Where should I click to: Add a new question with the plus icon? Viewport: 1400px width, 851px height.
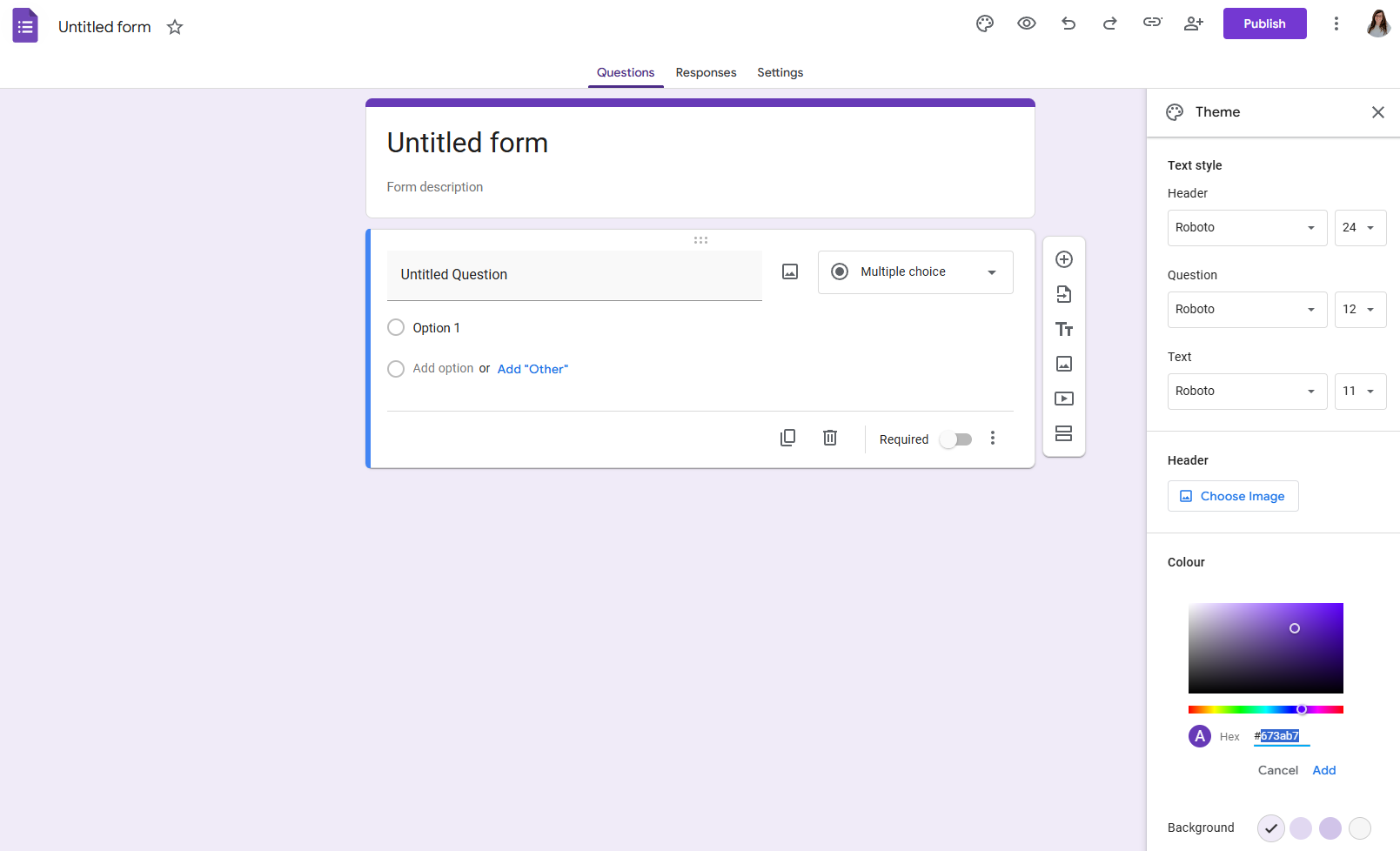tap(1063, 258)
